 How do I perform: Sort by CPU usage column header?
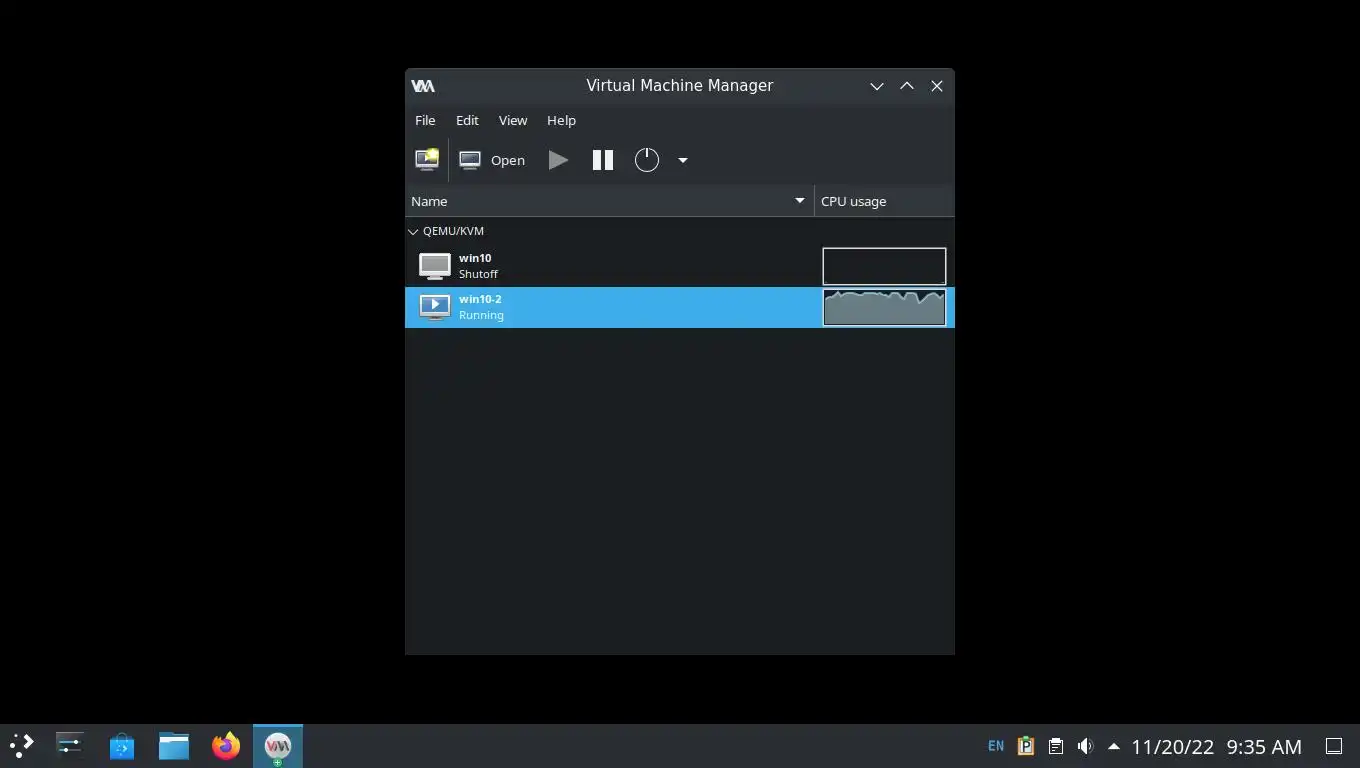(884, 201)
